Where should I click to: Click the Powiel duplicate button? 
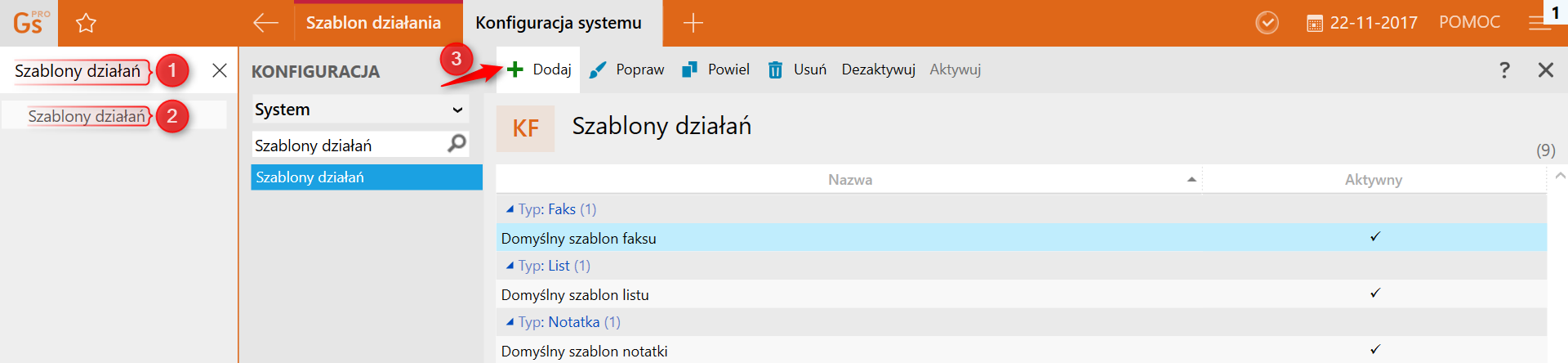pos(716,69)
